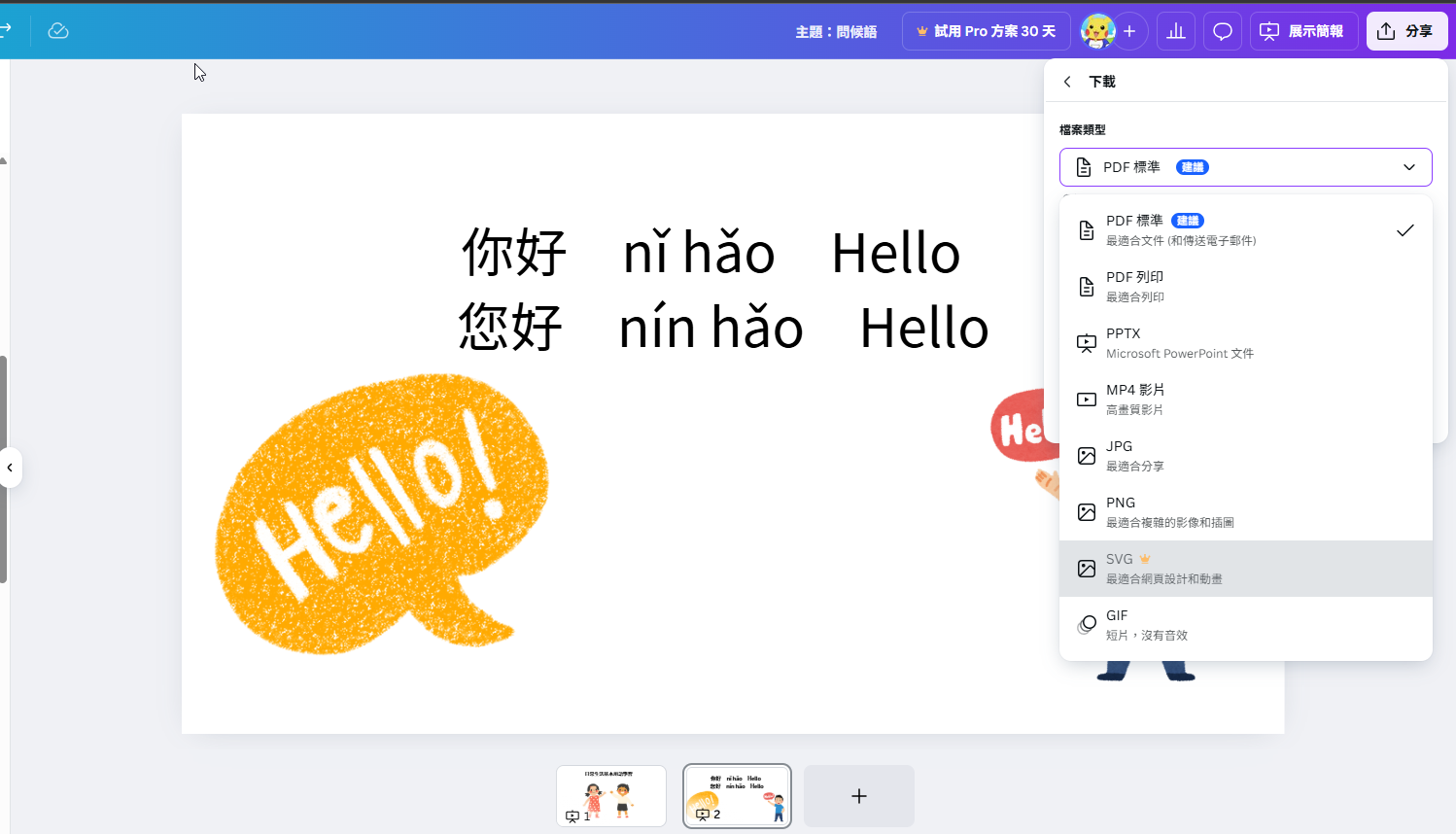Open the insights bar chart icon
1456x834 pixels.
[1175, 30]
